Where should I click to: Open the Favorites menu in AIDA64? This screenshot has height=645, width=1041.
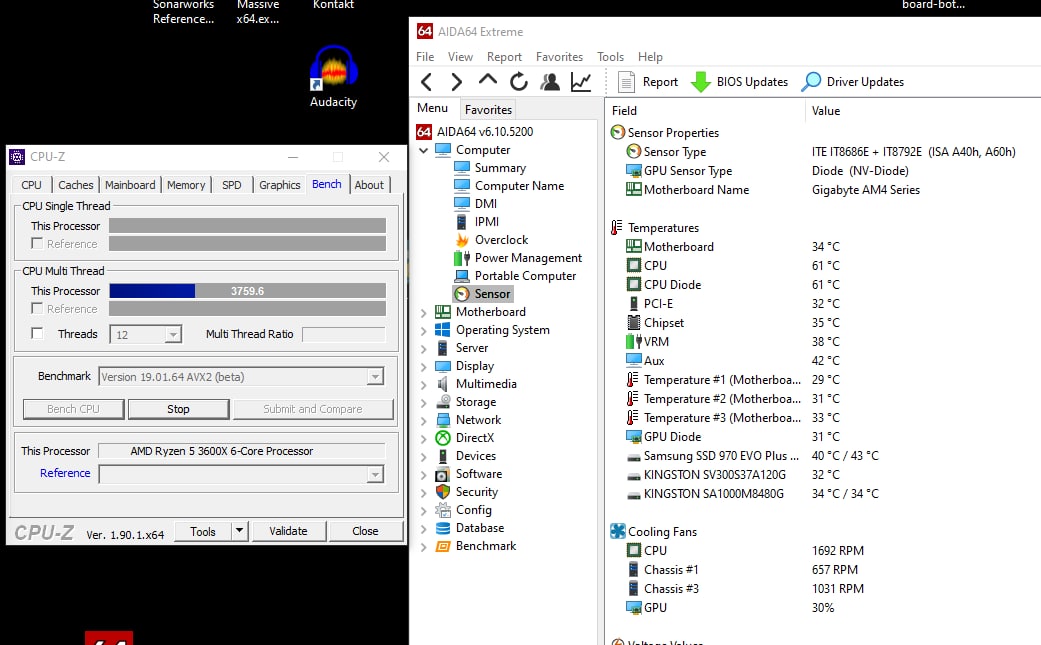(x=559, y=57)
